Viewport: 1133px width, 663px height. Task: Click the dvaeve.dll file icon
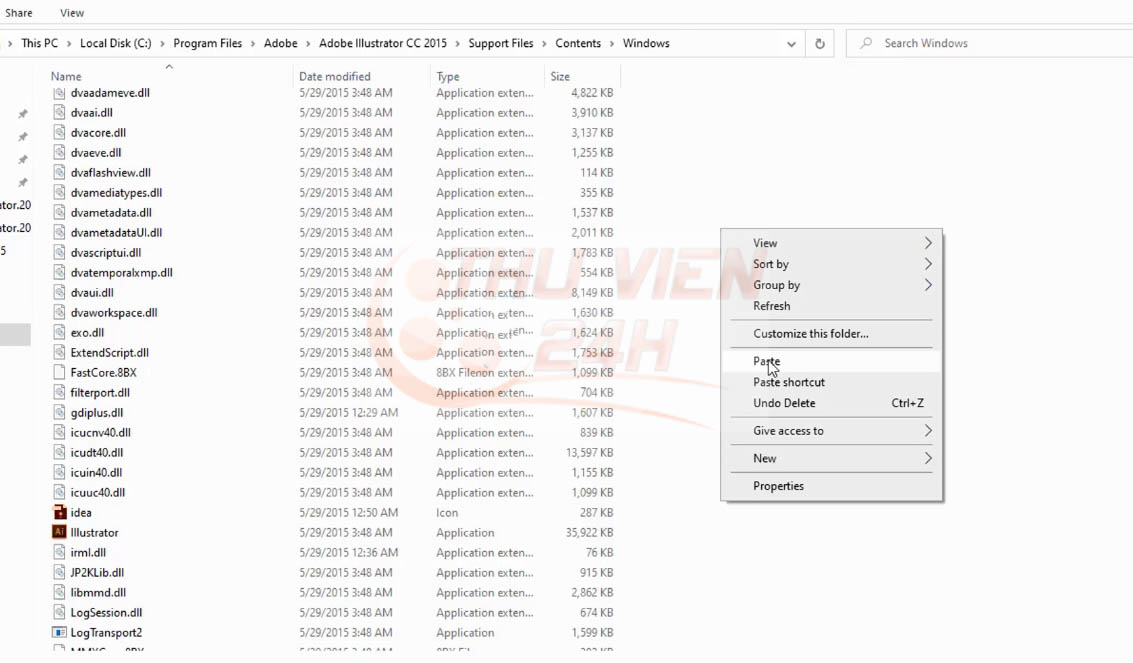click(x=59, y=152)
